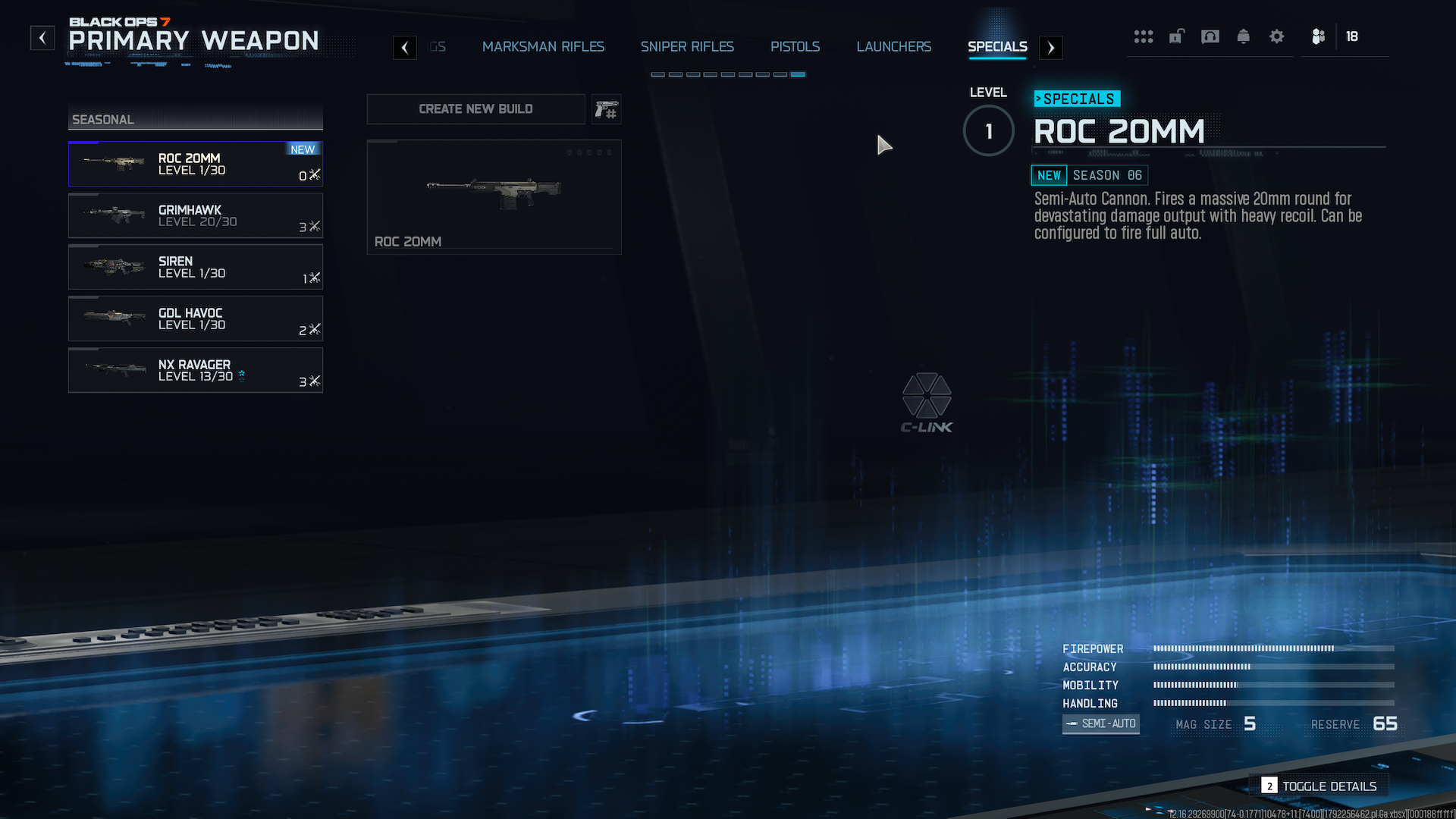1456x819 pixels.
Task: Switch to Pistols tab
Action: pos(795,47)
